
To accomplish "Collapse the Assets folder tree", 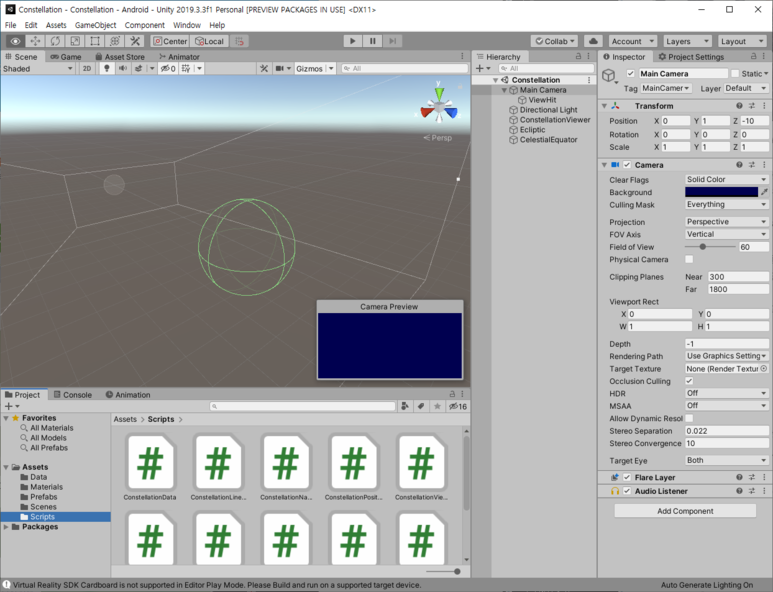I will pos(6,467).
